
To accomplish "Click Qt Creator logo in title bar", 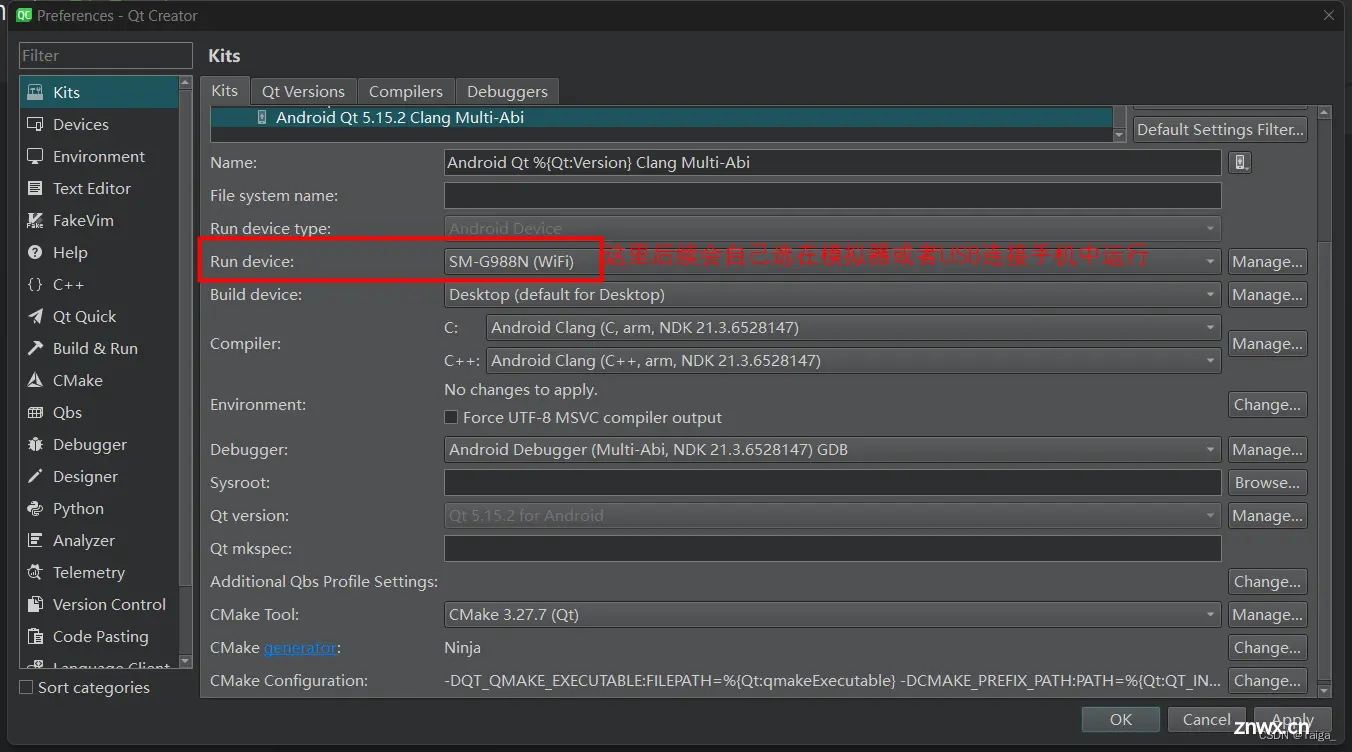I will (x=24, y=15).
